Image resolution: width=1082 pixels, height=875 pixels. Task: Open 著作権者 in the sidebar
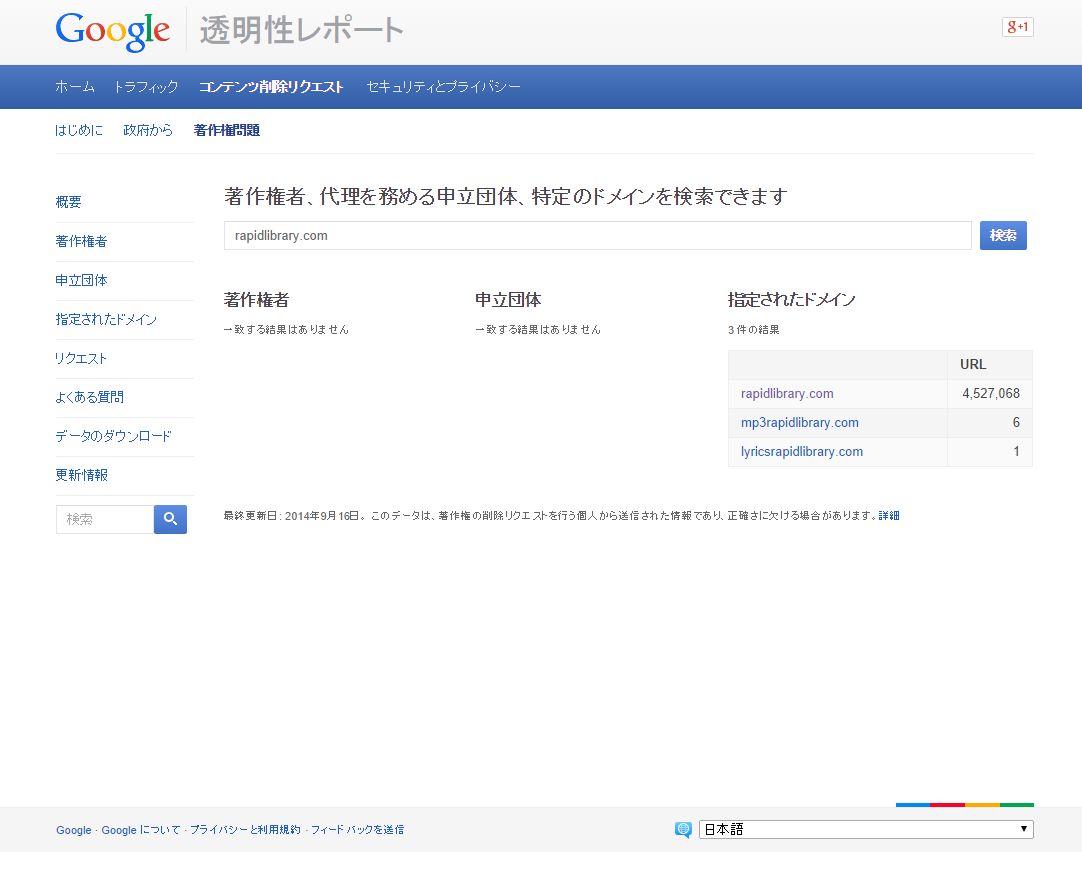point(81,242)
